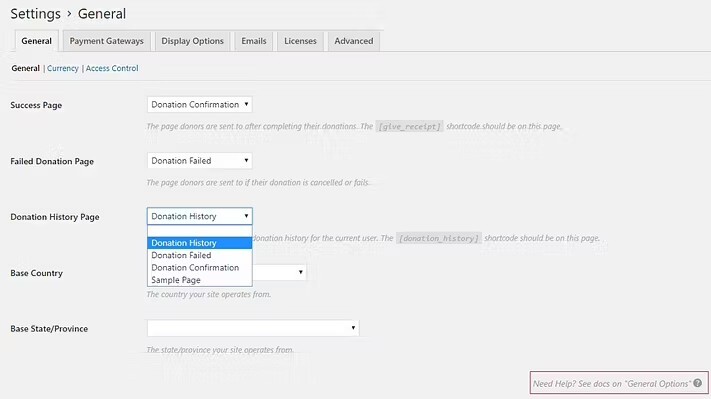Open the Currency sub-section
711x399 pixels.
63,68
